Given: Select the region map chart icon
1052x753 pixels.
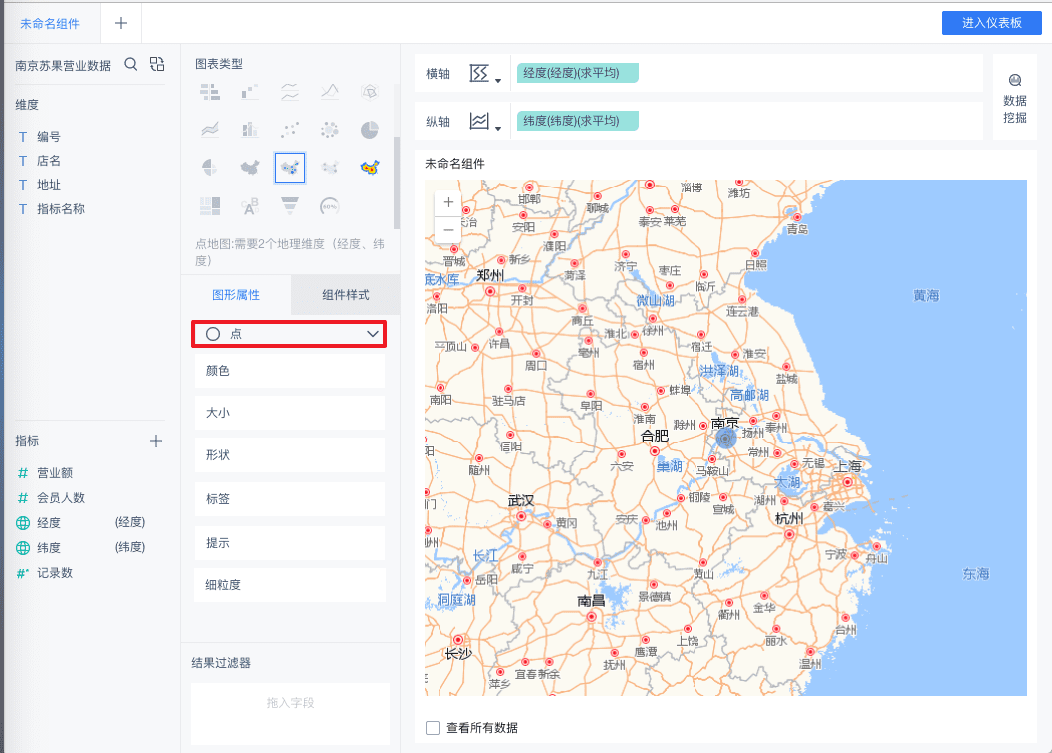Looking at the screenshot, I should (x=250, y=167).
